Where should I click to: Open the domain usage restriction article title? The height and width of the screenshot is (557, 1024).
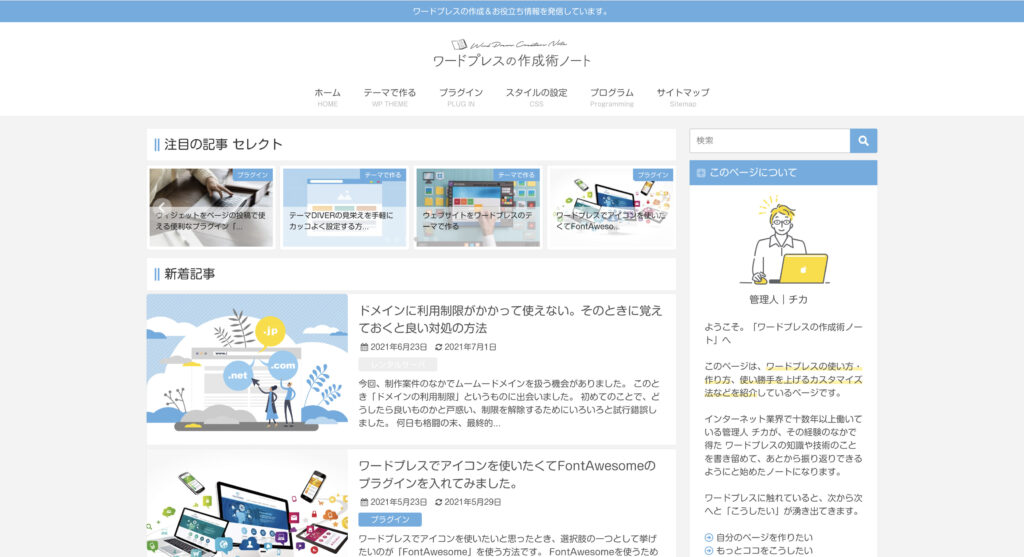[x=510, y=319]
